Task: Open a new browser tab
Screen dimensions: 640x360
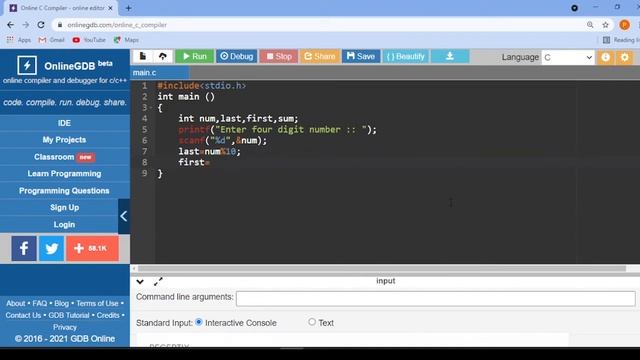Action: coord(128,8)
